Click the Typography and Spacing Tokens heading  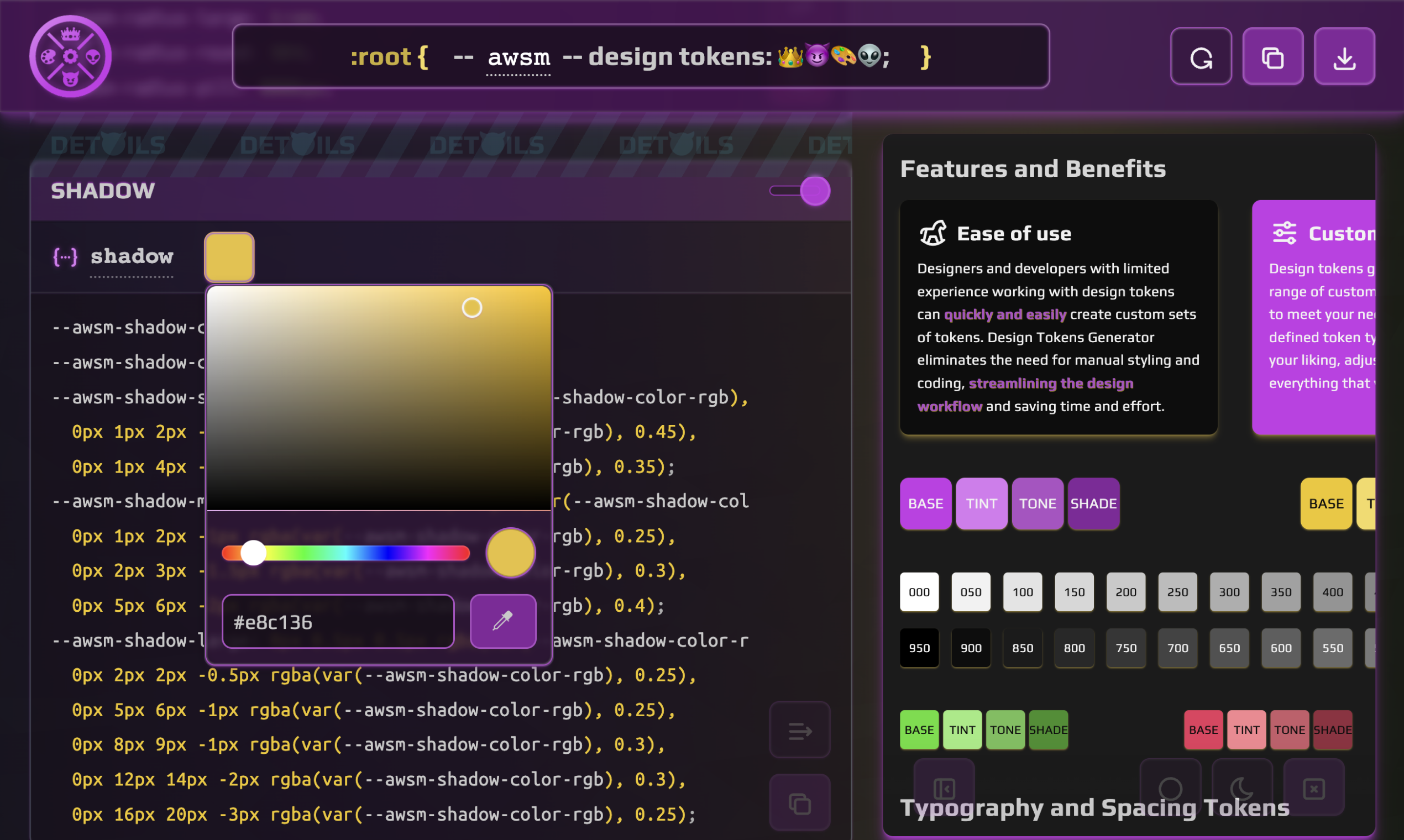pos(1094,808)
